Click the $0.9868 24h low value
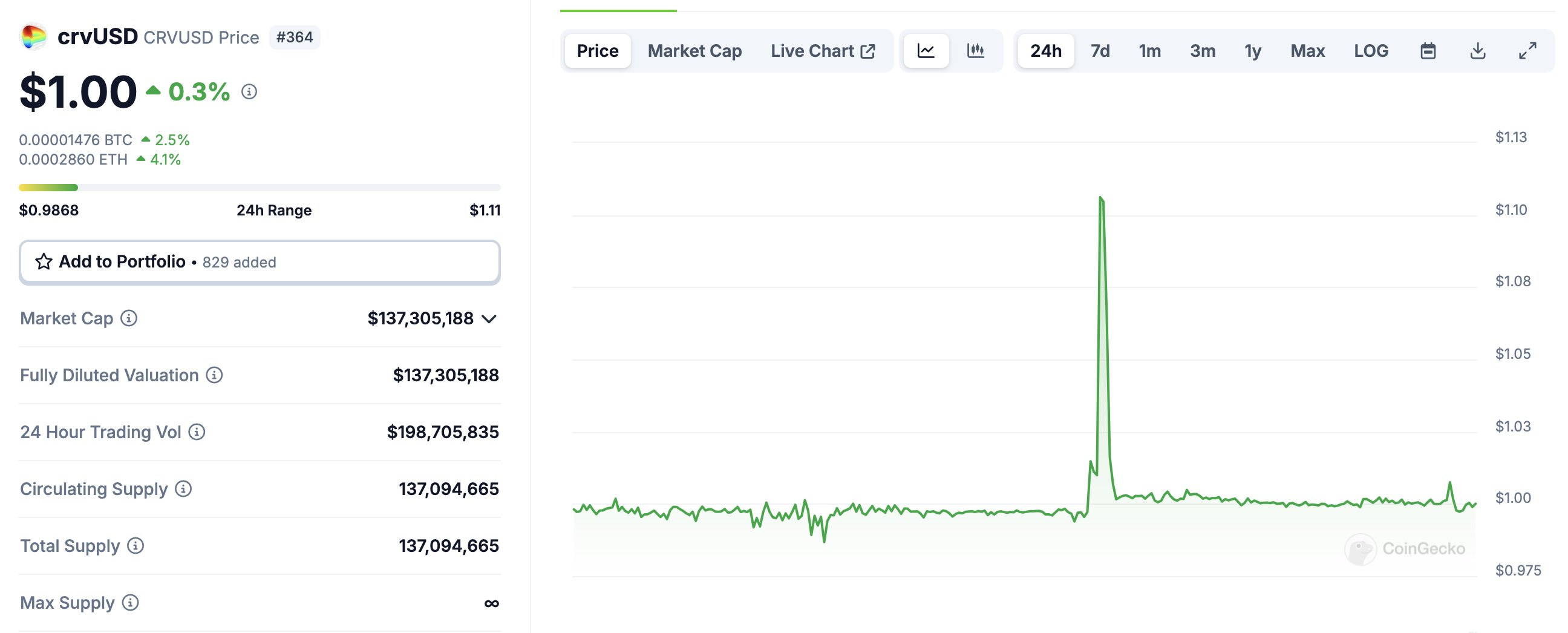 point(48,210)
